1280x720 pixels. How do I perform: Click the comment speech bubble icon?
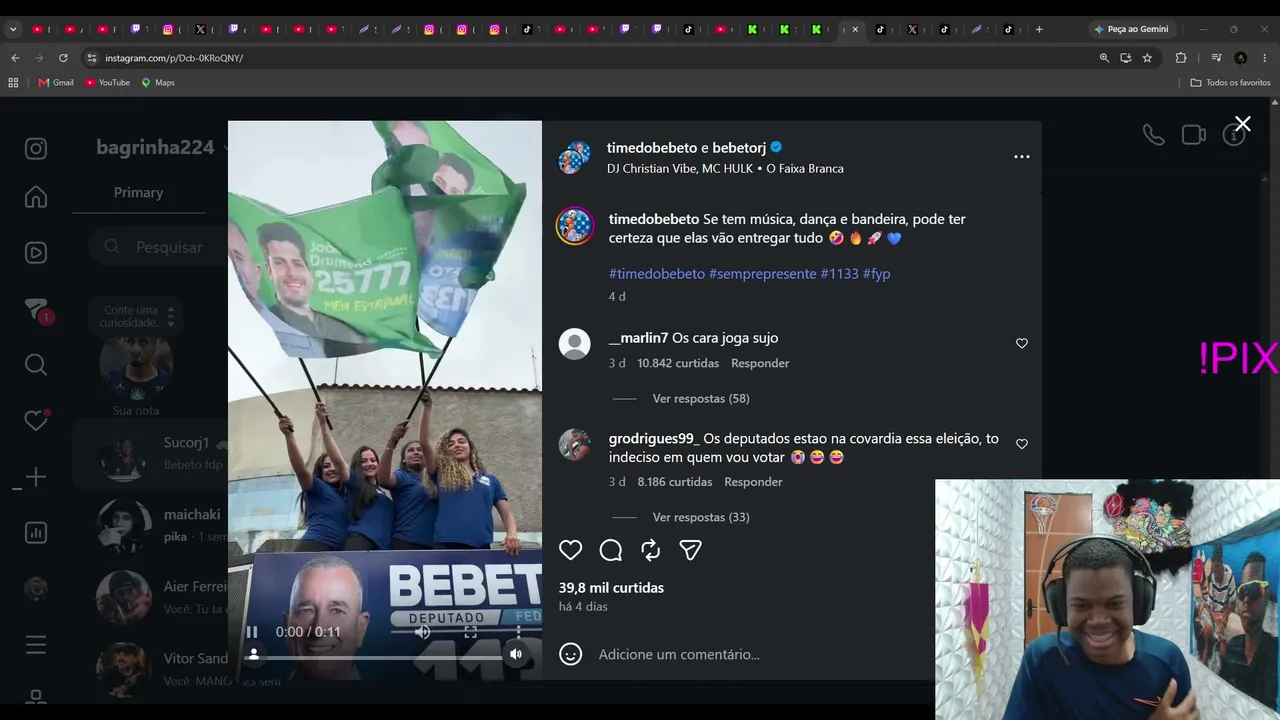coord(611,550)
